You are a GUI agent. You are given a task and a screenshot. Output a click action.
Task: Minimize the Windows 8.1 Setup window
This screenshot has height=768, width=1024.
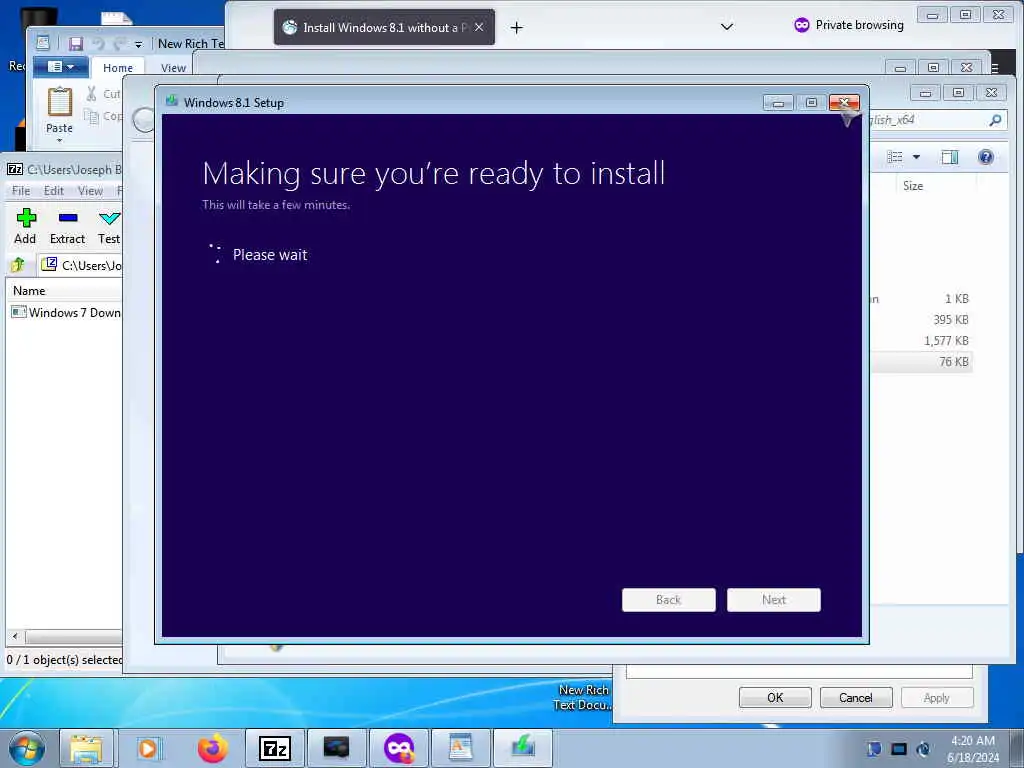[x=778, y=103]
